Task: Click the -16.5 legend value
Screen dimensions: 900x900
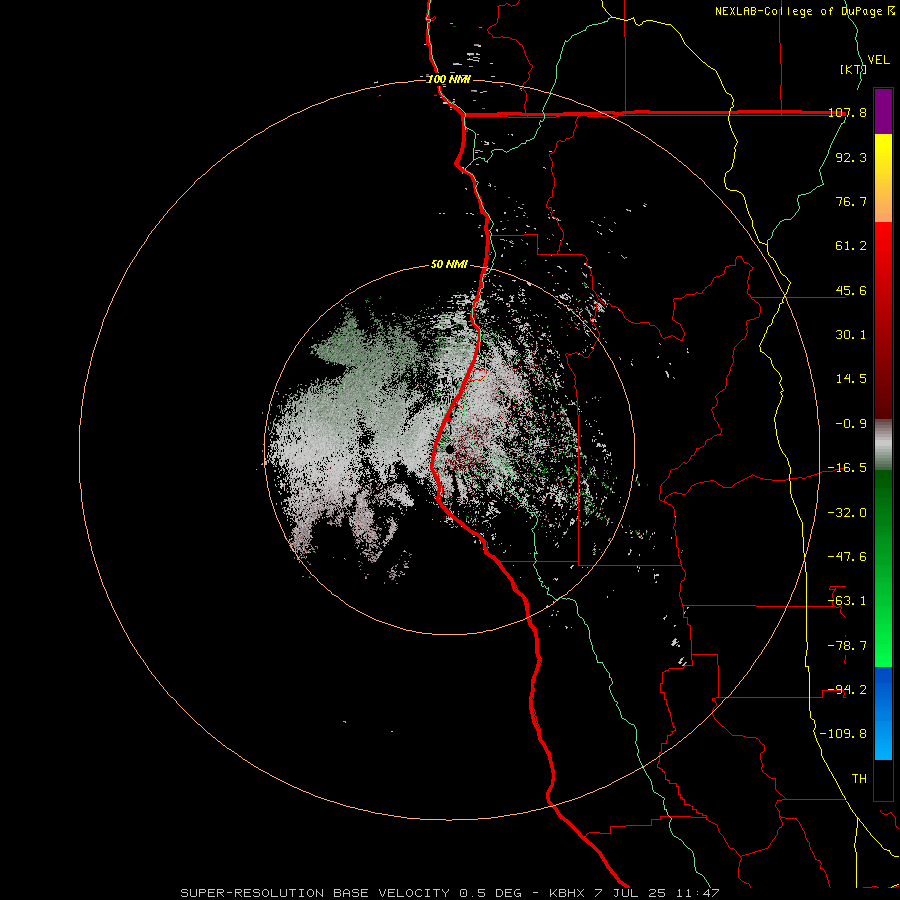Action: click(847, 468)
